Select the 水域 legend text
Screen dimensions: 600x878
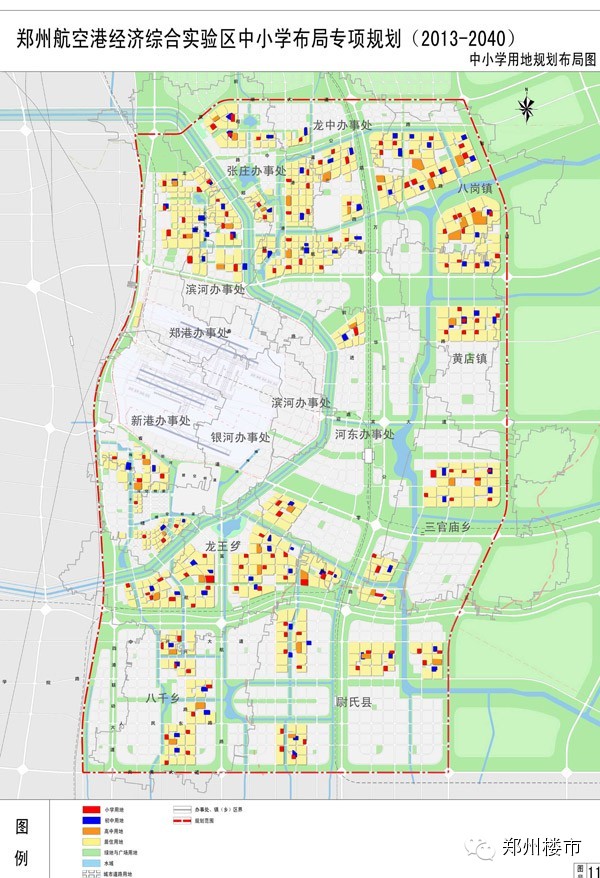[109, 863]
